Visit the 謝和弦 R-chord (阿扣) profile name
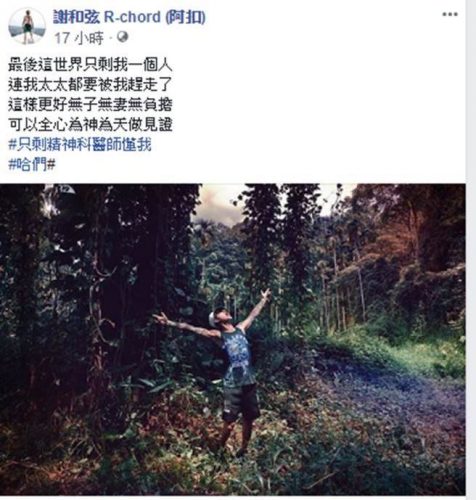 [x=129, y=17]
